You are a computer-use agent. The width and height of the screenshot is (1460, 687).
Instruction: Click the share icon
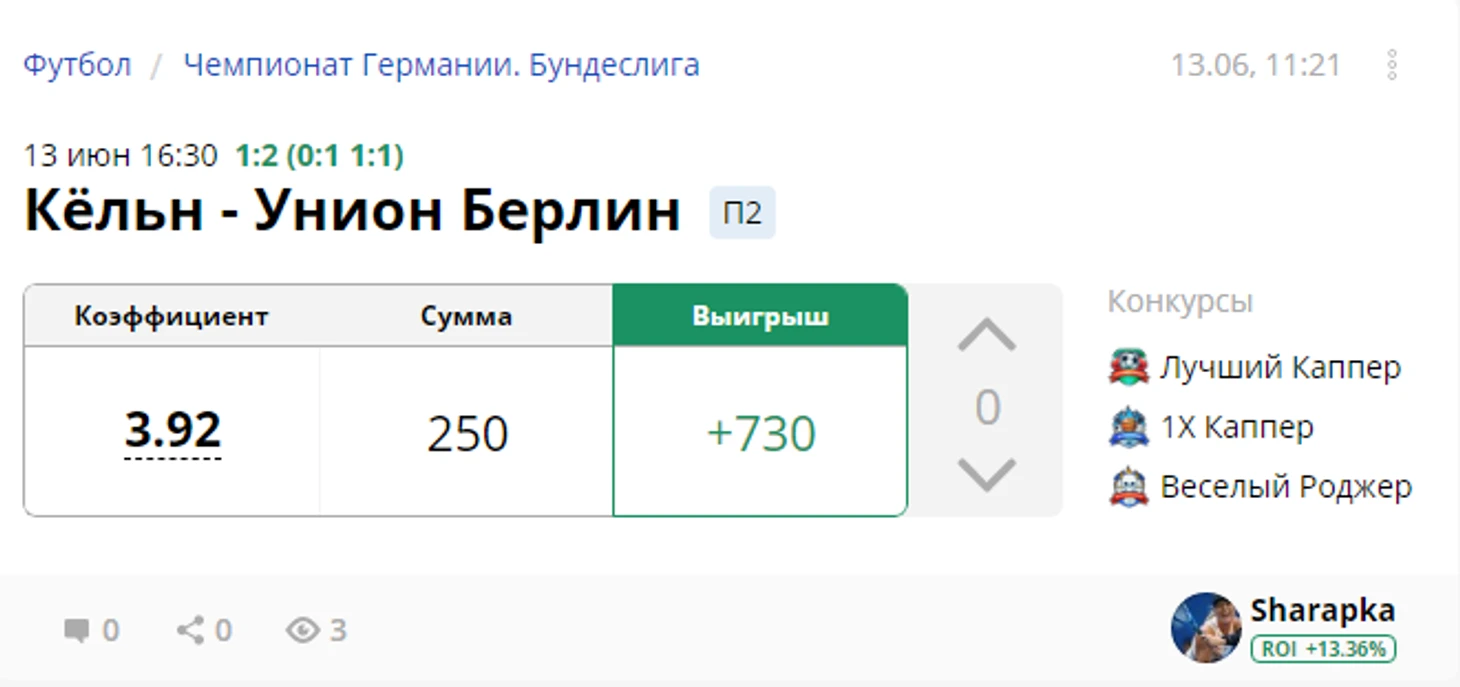point(189,630)
